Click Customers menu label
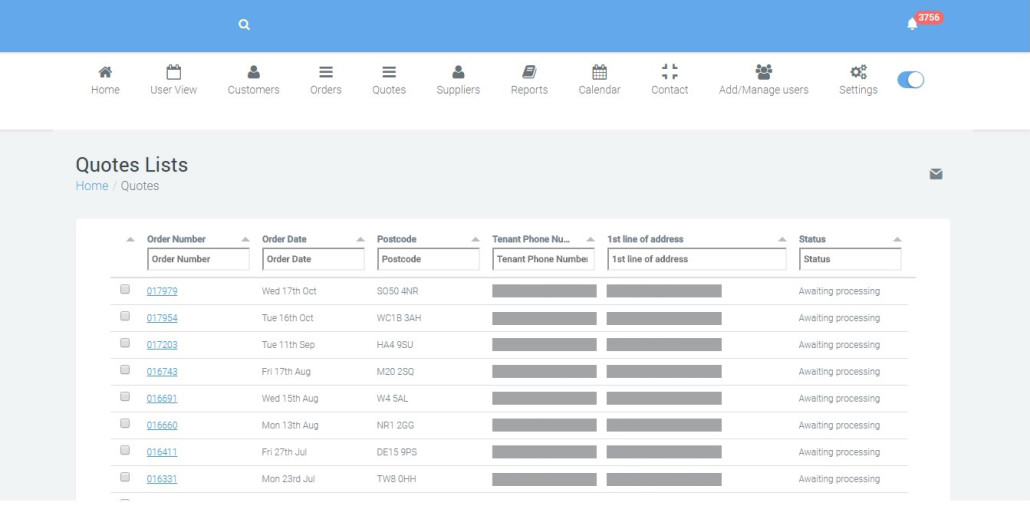1030x509 pixels. pyautogui.click(x=254, y=90)
